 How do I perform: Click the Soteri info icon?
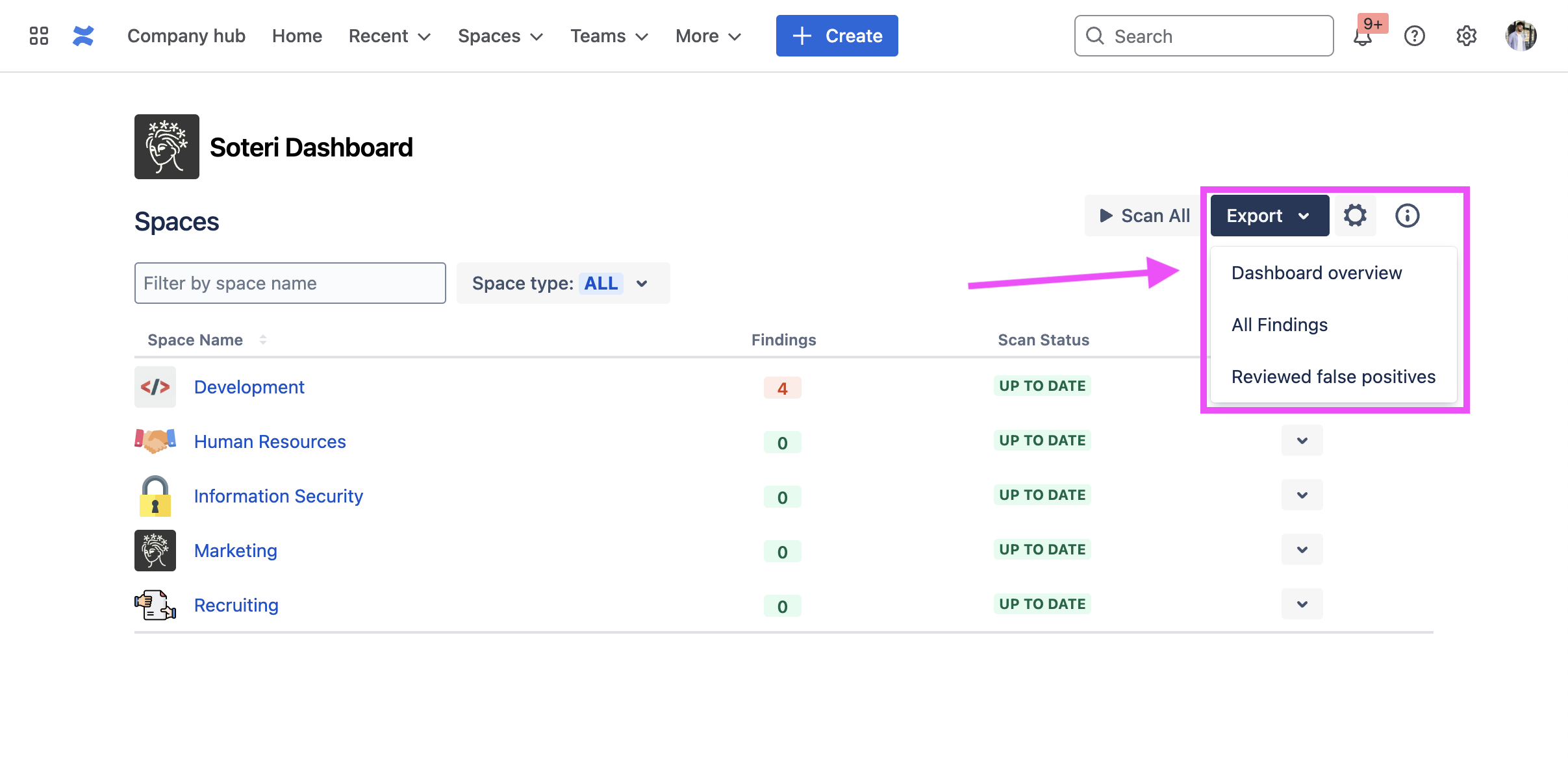click(x=1407, y=216)
